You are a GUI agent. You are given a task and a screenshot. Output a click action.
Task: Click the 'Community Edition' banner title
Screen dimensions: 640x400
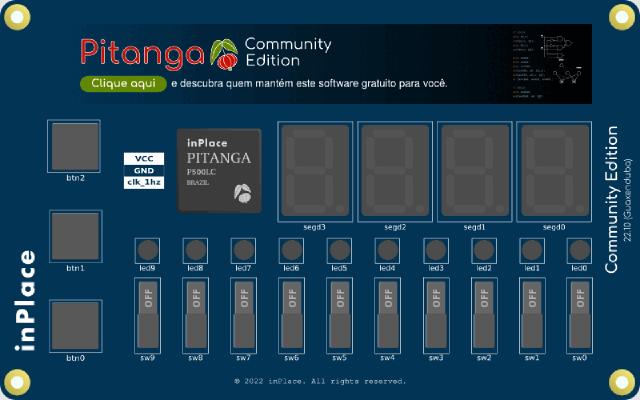tap(288, 52)
